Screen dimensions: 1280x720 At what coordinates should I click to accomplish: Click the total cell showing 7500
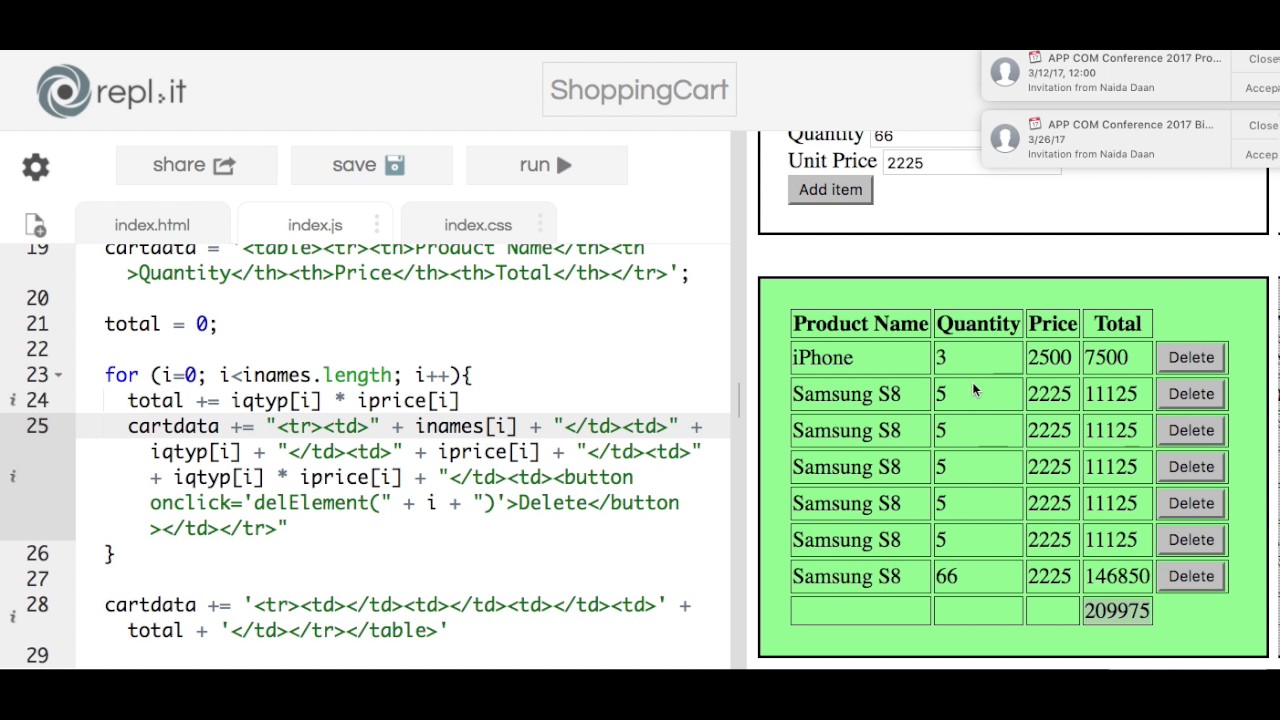[1117, 358]
